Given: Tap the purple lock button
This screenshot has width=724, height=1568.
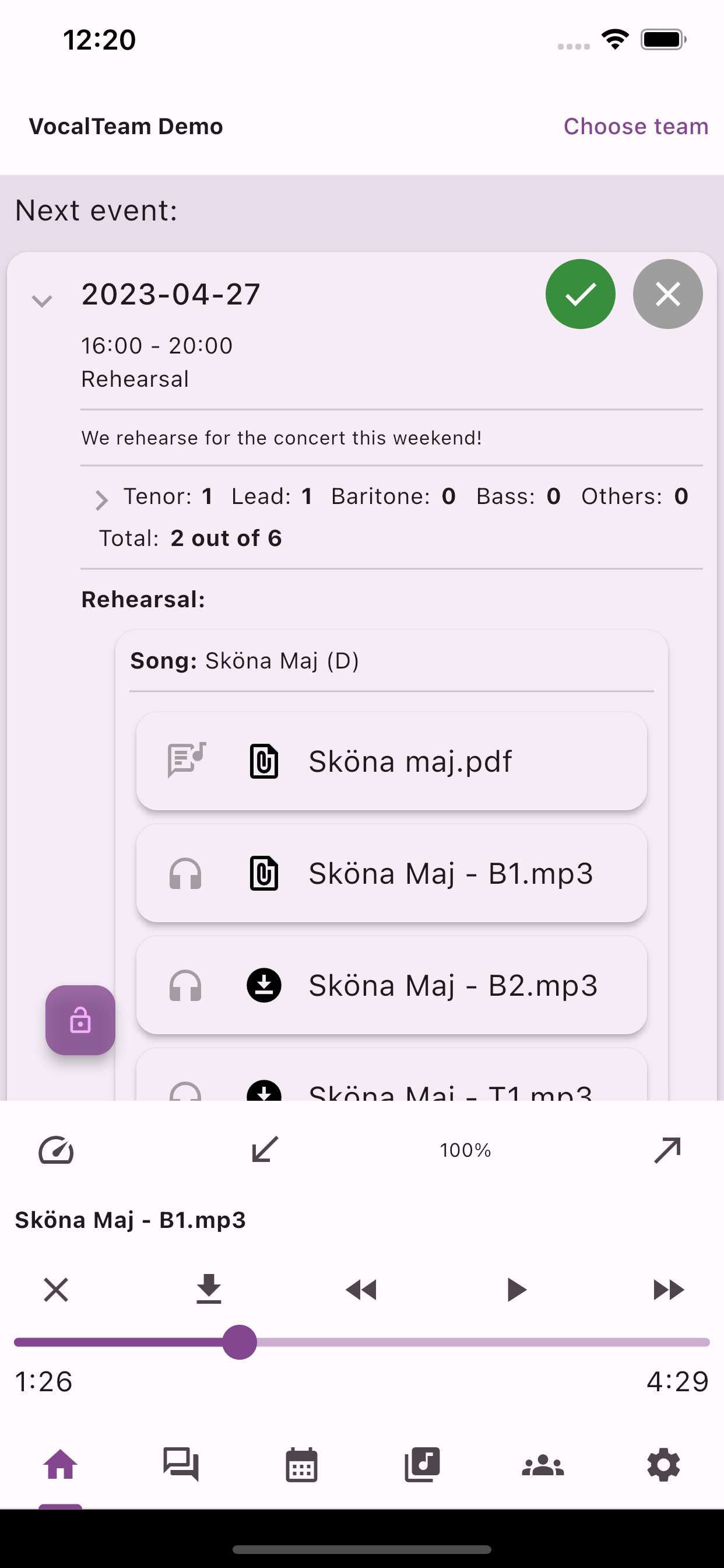Looking at the screenshot, I should pos(80,1020).
